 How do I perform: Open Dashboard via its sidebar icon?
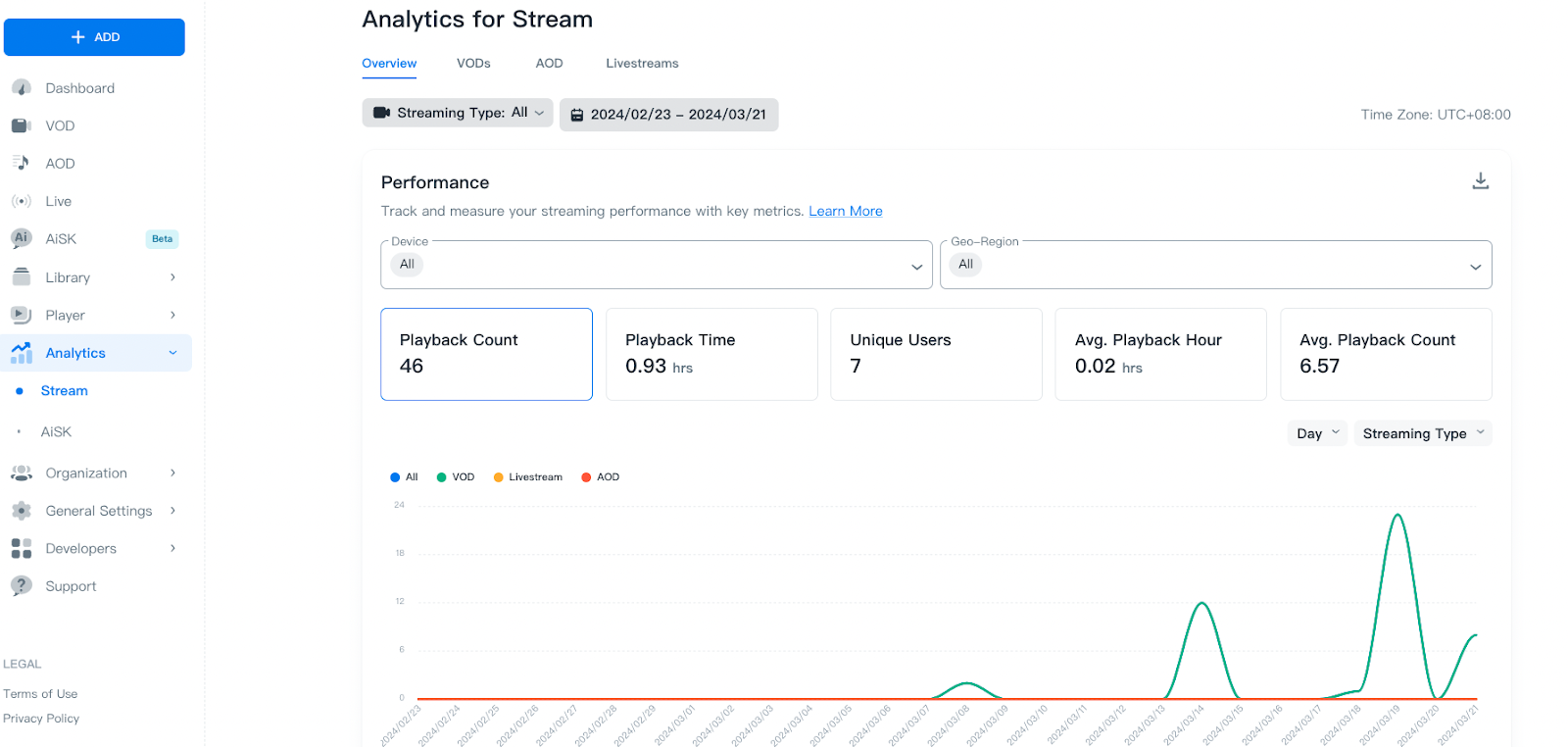click(22, 88)
